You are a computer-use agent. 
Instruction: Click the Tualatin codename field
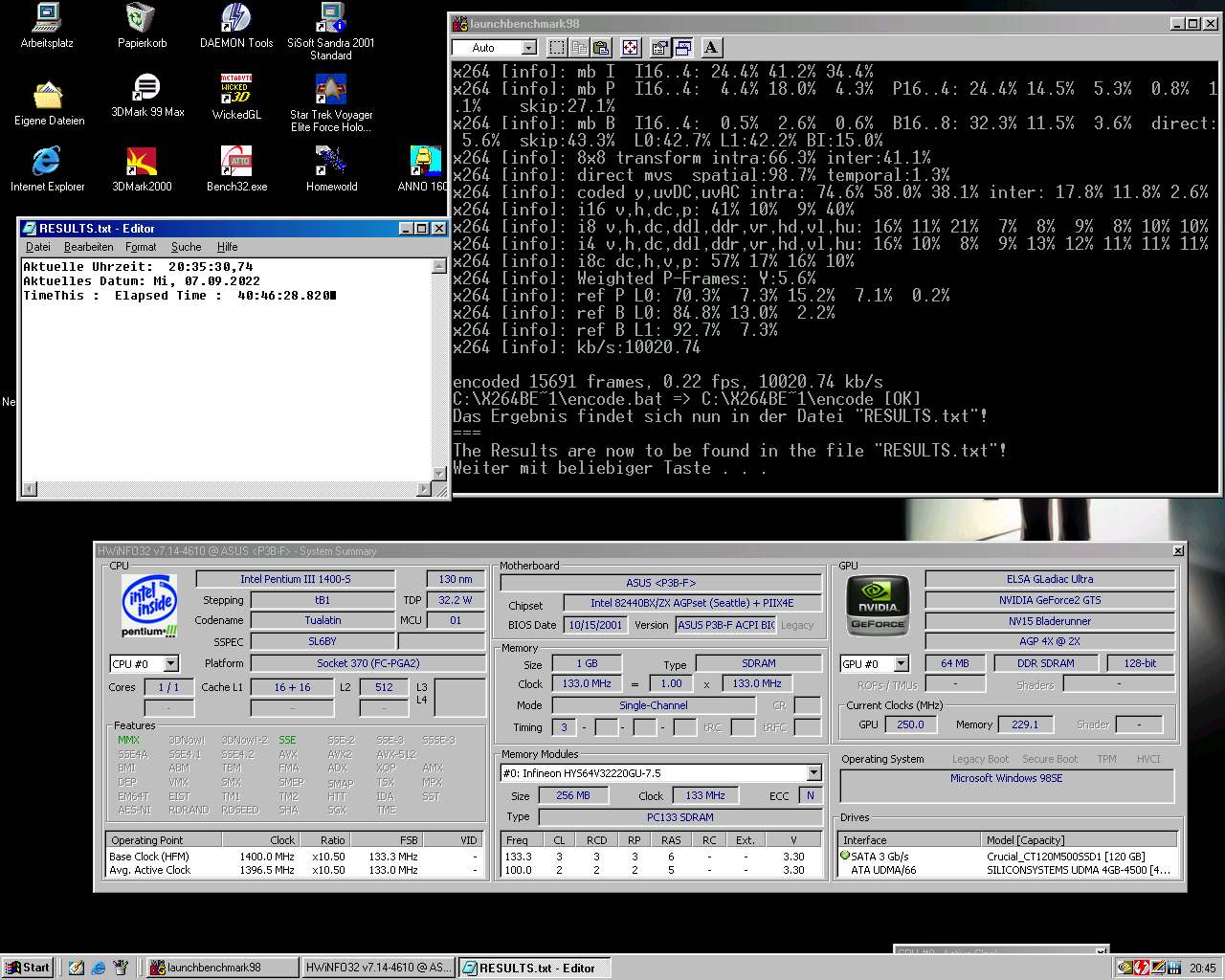pyautogui.click(x=323, y=620)
